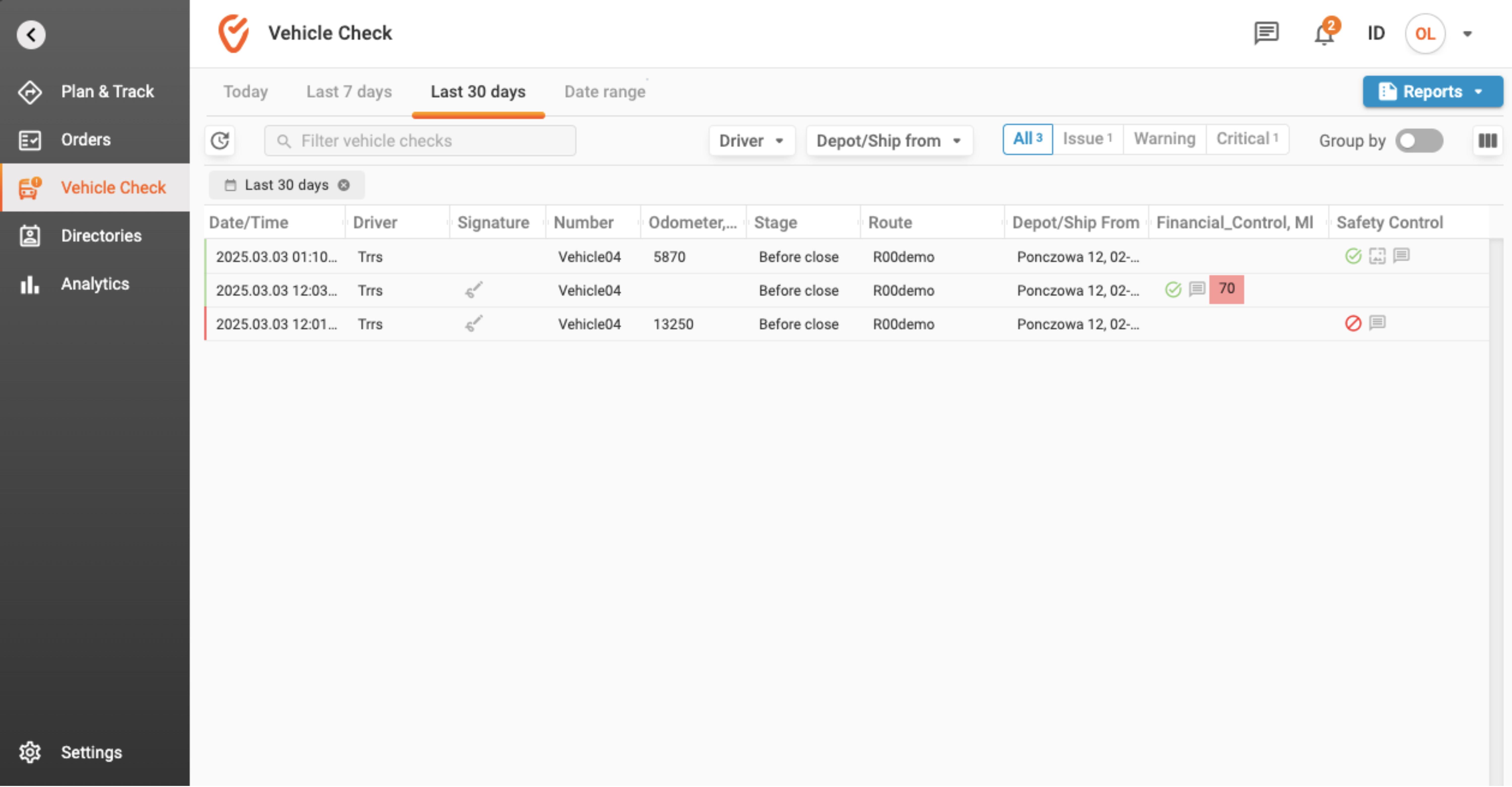Toggle the Group by switch
This screenshot has width=1512, height=787.
[x=1419, y=141]
